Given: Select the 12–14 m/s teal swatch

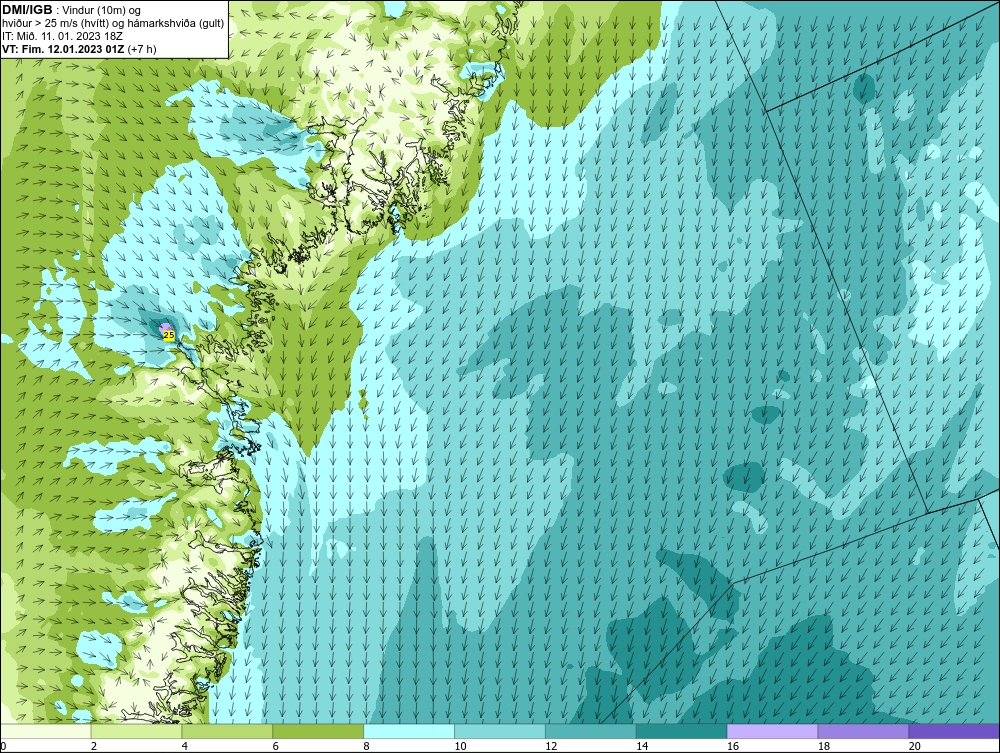Looking at the screenshot, I should (x=591, y=731).
